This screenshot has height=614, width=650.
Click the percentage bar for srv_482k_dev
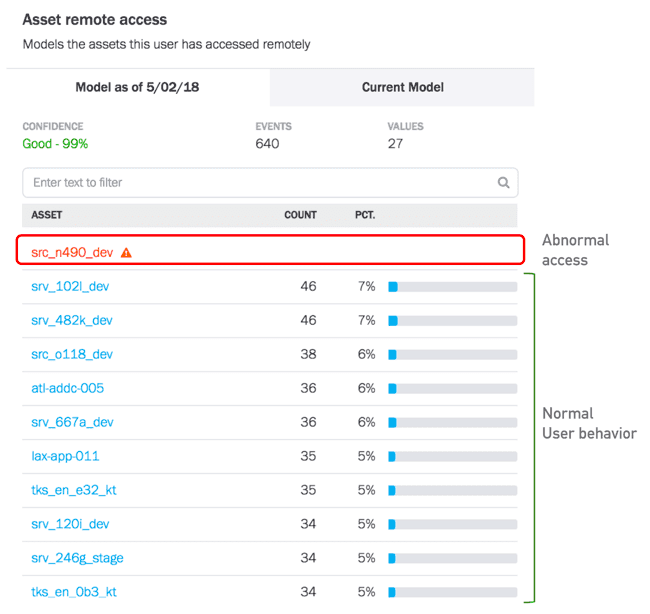pos(453,320)
